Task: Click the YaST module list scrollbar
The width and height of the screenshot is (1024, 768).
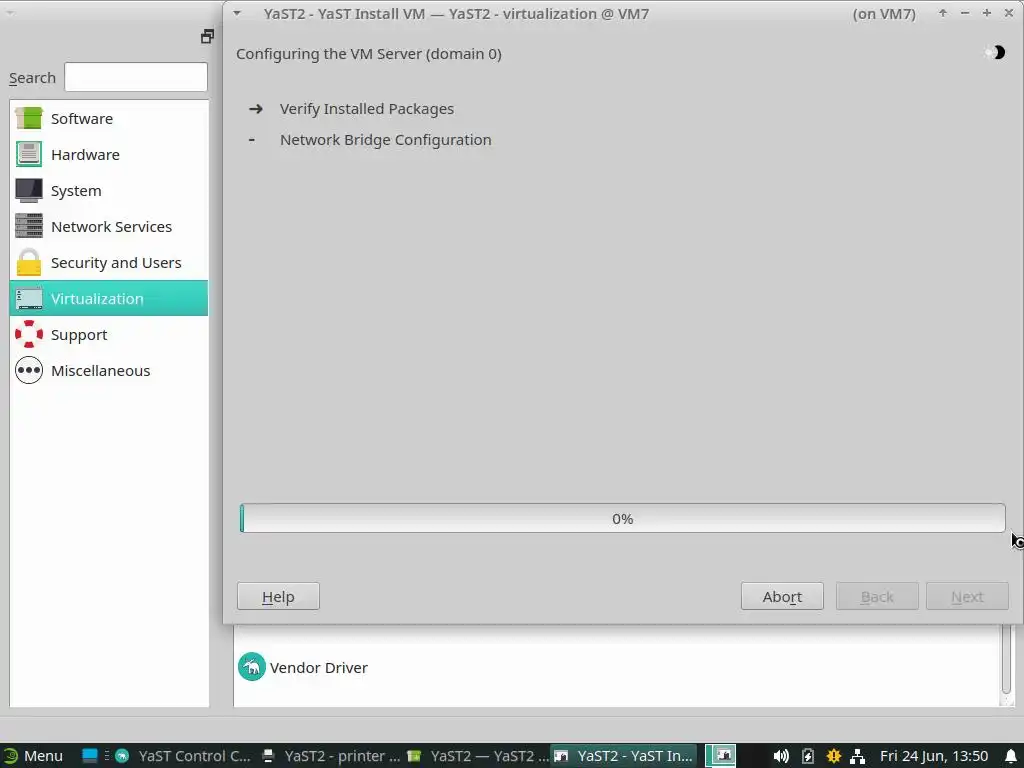Action: [1006, 660]
